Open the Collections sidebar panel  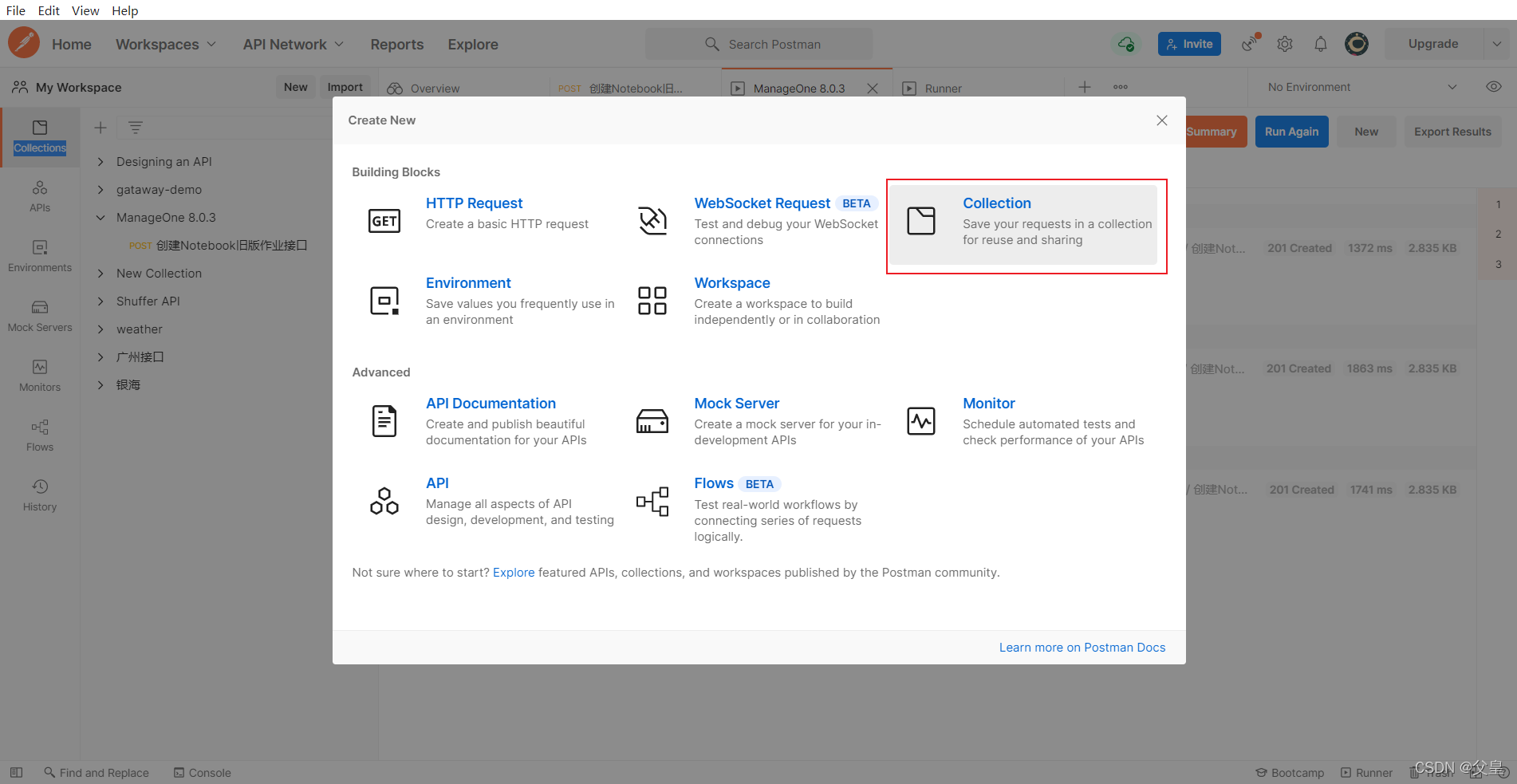pyautogui.click(x=40, y=137)
